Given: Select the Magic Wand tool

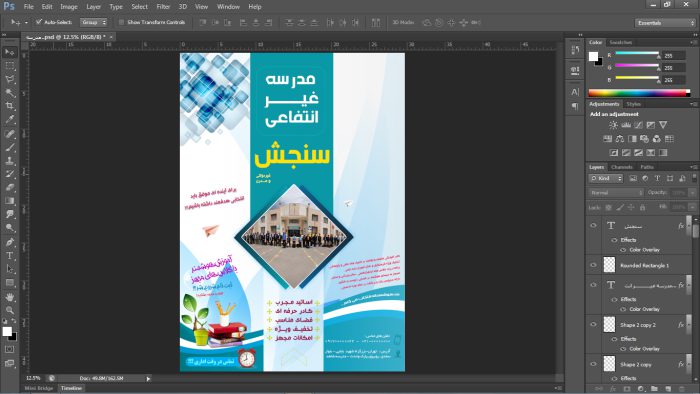Looking at the screenshot, I should pos(9,93).
